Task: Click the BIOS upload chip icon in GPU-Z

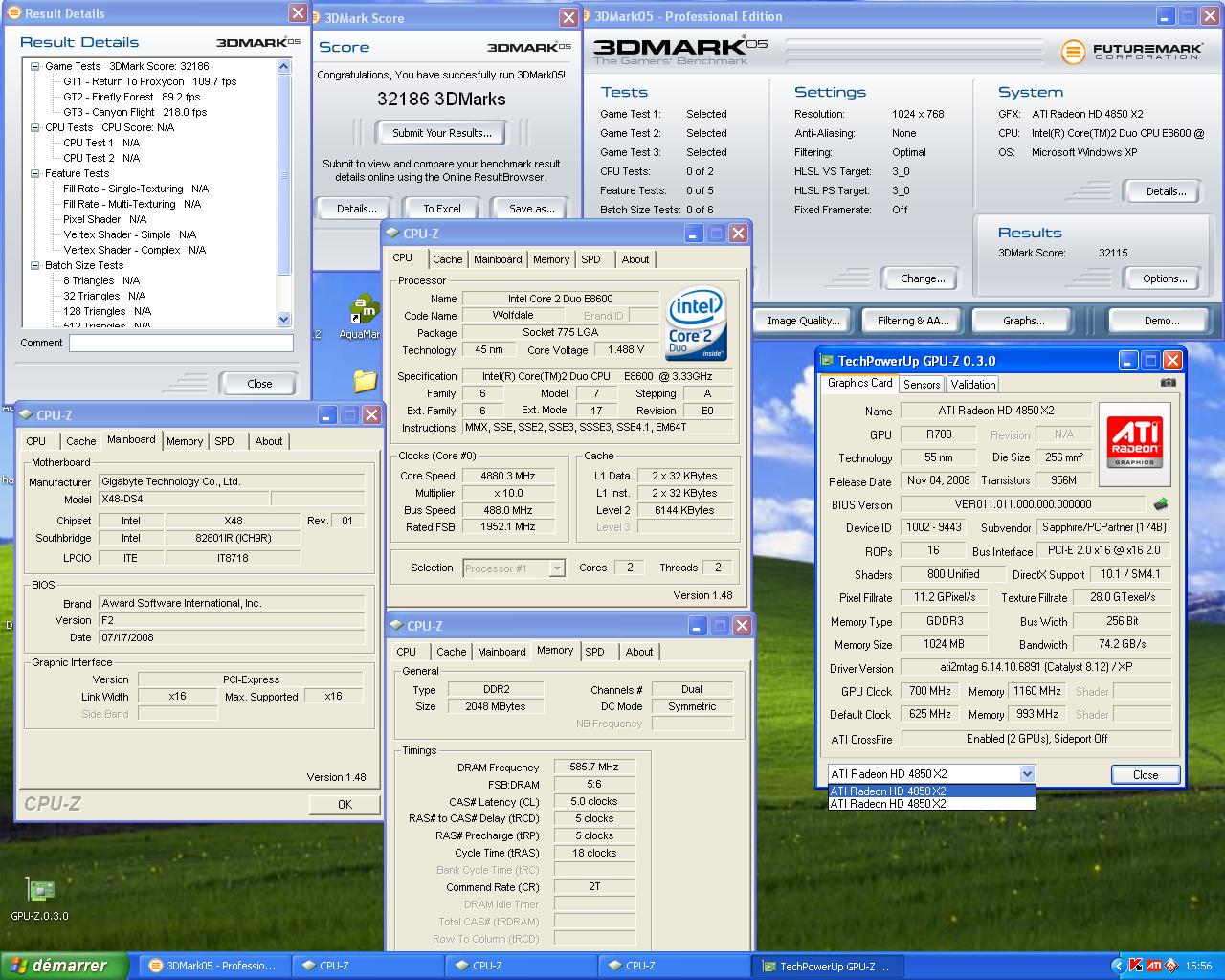Action: (x=1161, y=503)
